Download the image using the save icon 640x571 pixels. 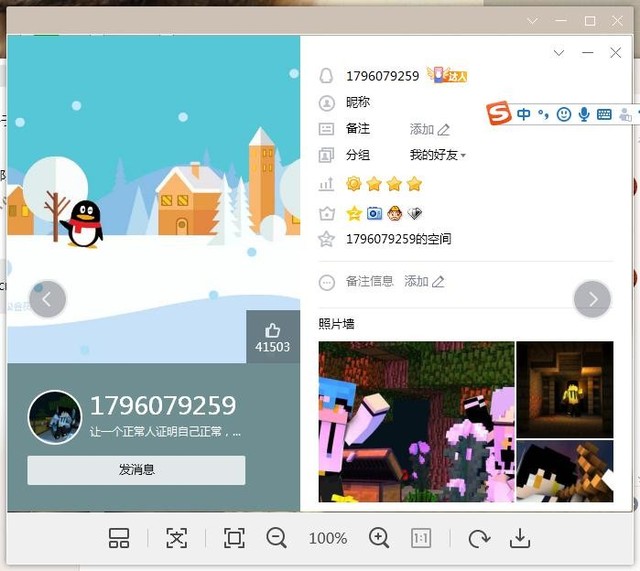[519, 539]
